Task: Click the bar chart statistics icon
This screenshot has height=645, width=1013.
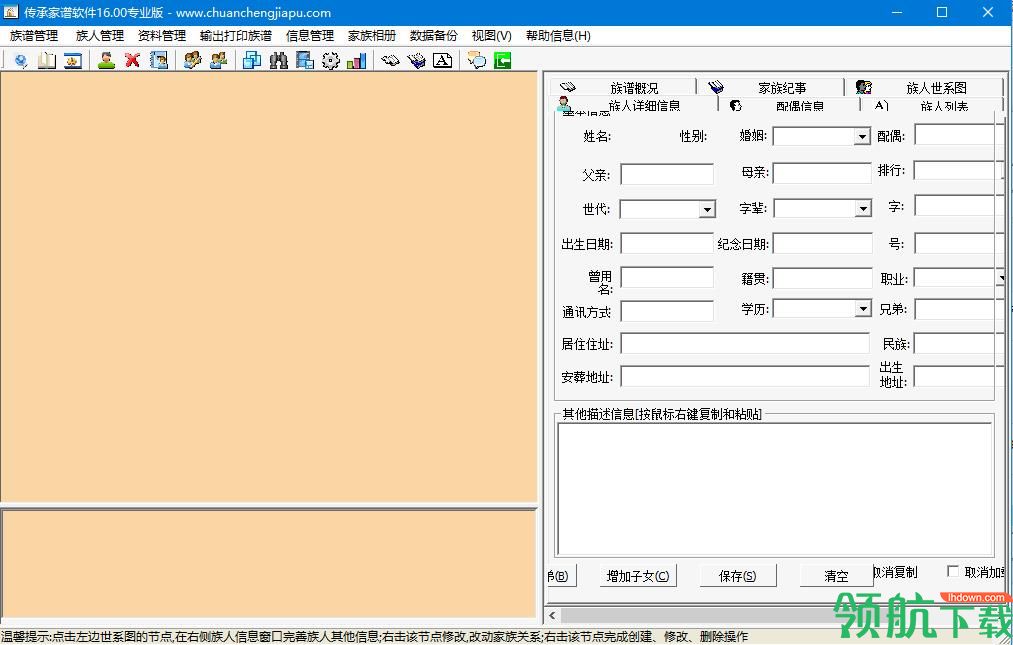Action: [357, 61]
